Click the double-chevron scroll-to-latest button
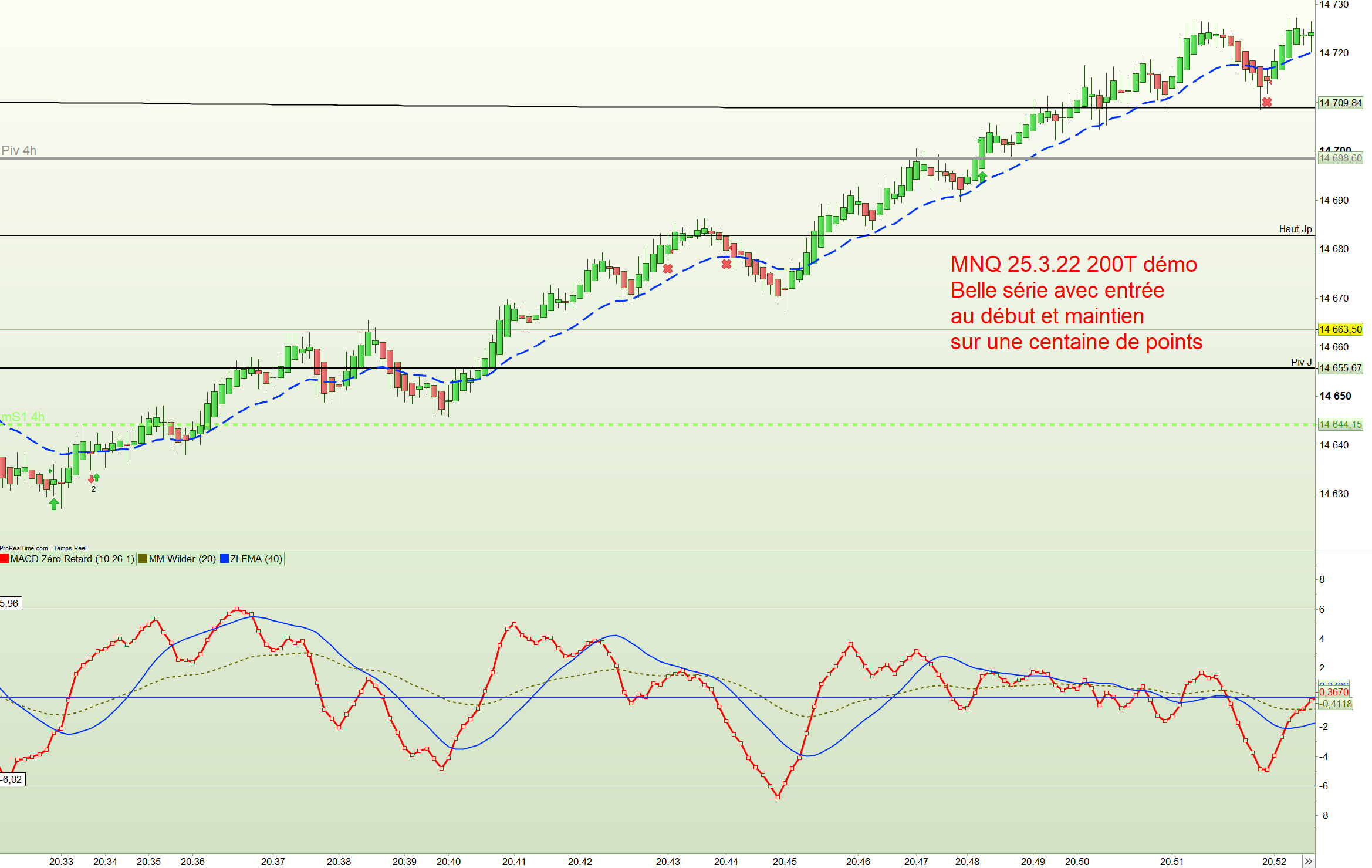Viewport: 1372px width, 868px height. pyautogui.click(x=1308, y=861)
